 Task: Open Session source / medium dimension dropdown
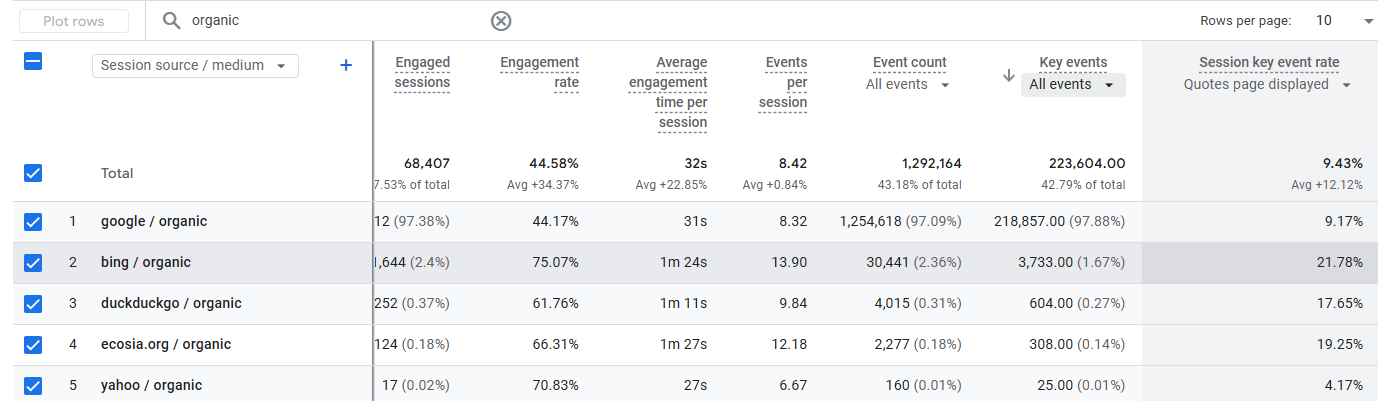[x=195, y=65]
